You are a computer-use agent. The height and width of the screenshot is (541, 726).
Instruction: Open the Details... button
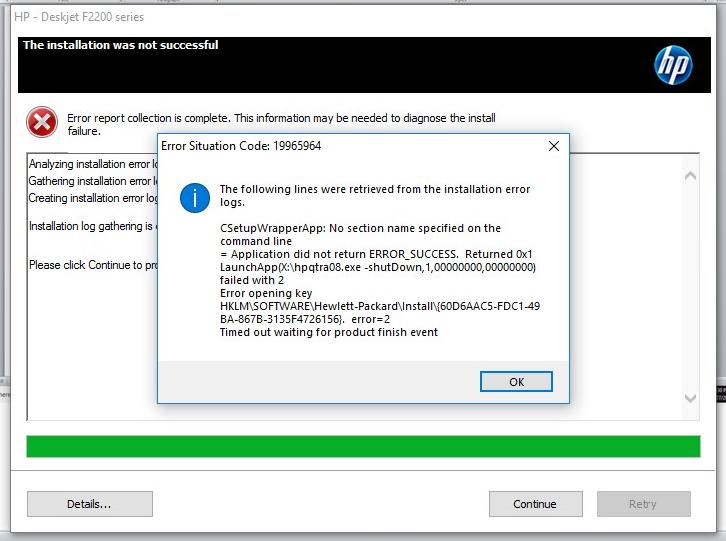89,504
